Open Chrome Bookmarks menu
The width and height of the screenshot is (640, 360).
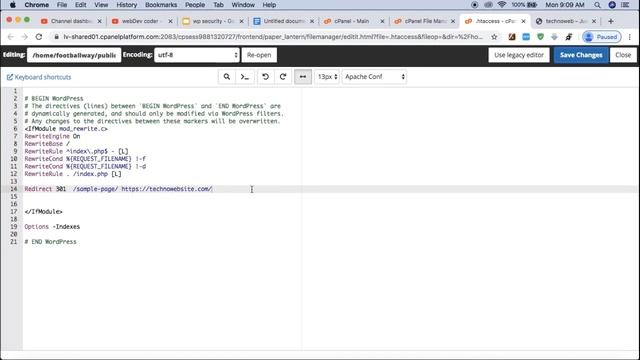(161, 5)
